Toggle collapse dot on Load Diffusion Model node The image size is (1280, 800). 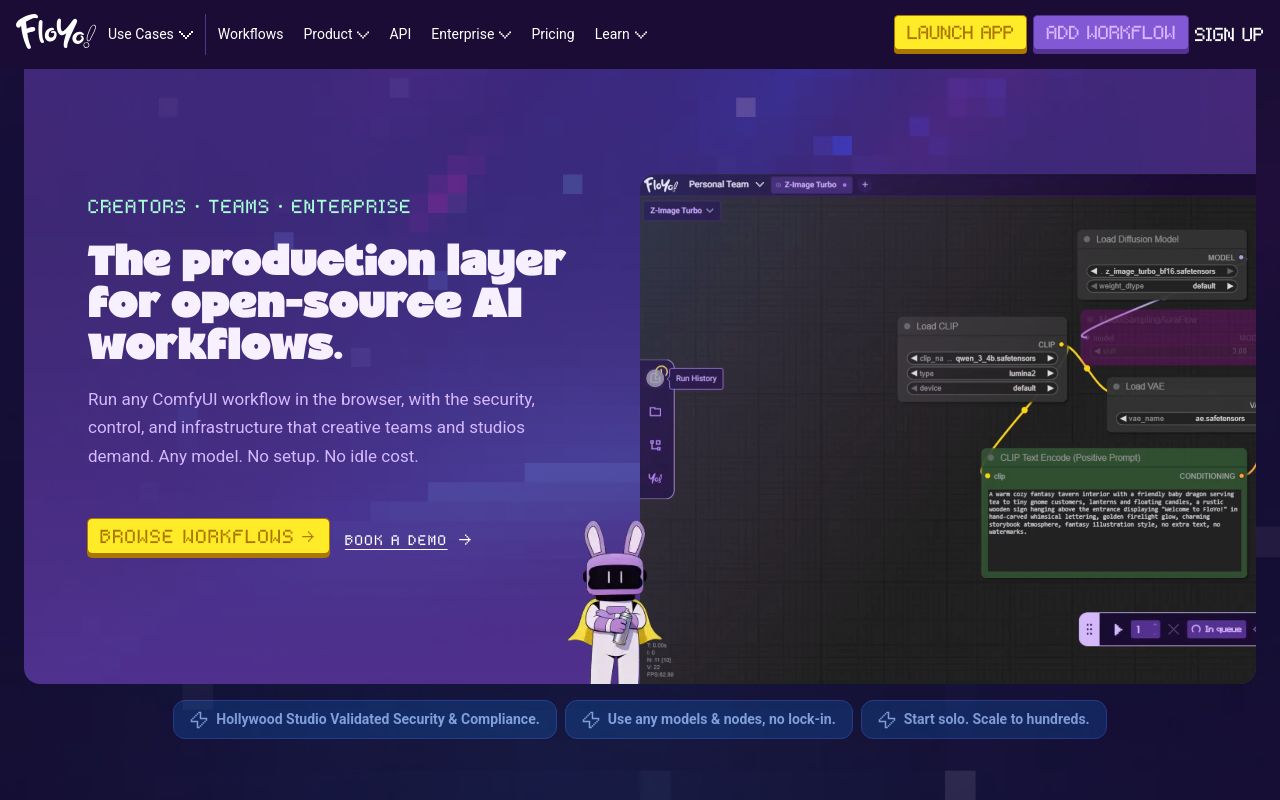click(1087, 239)
